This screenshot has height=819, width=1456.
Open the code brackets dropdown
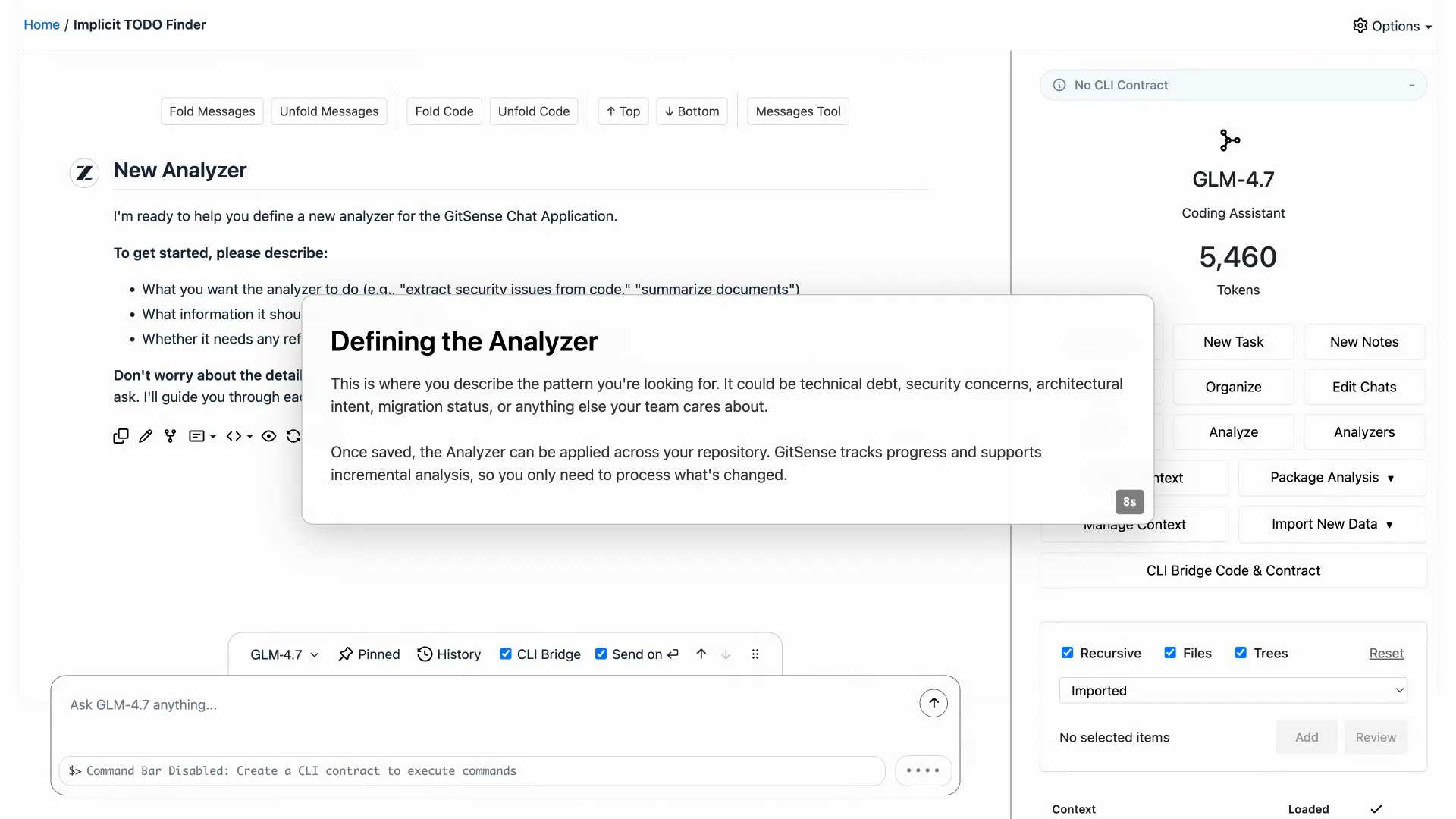click(x=240, y=436)
